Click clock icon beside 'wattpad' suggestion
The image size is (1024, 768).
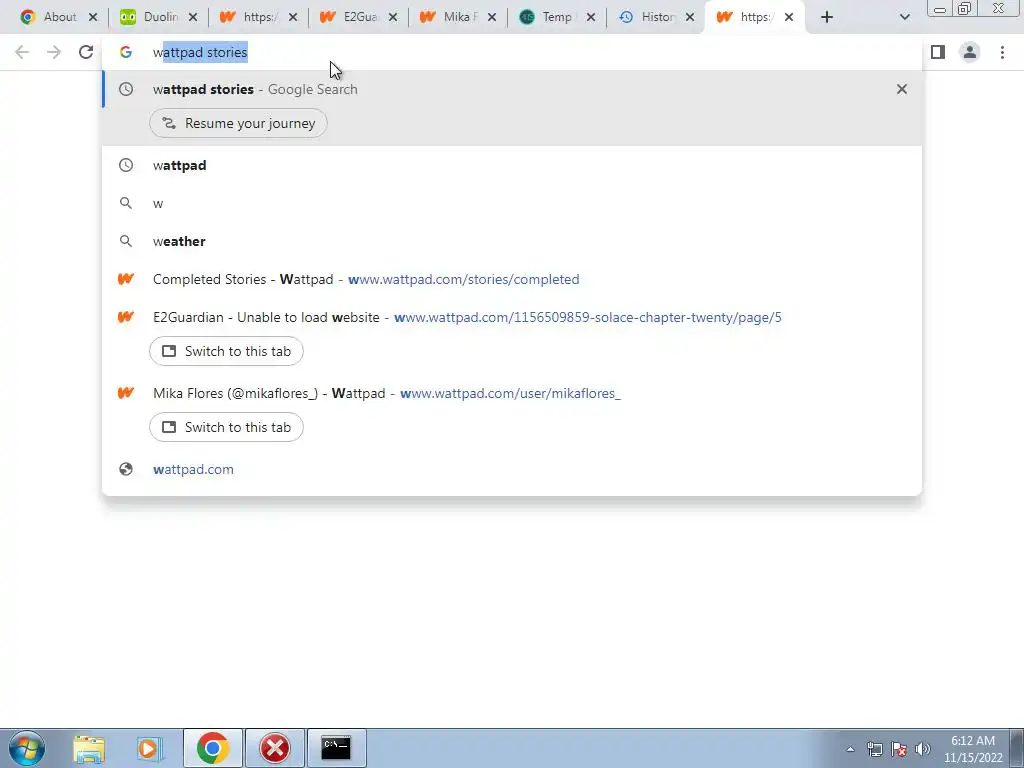pos(126,165)
